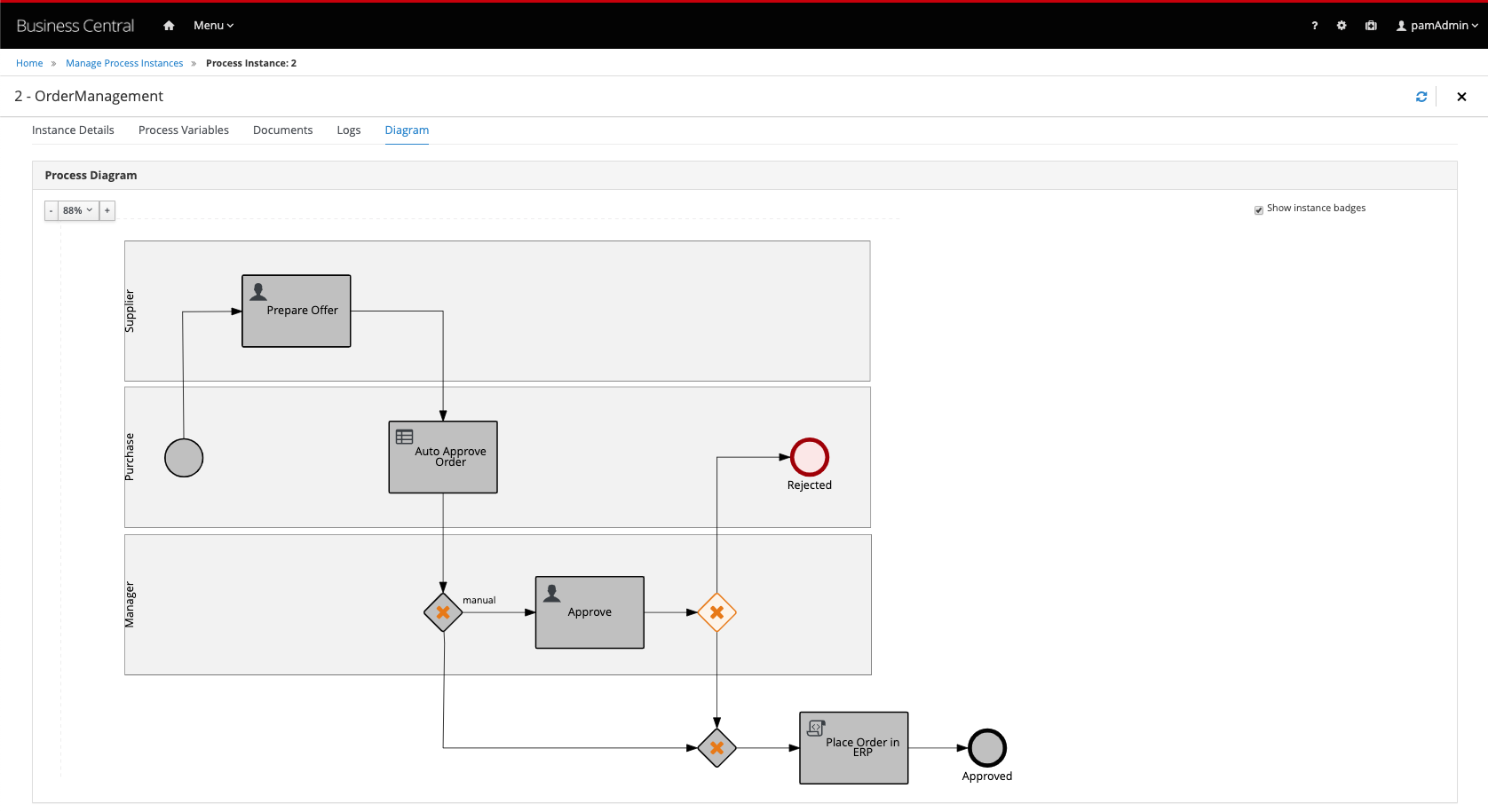Select the Rejected end event
Viewport: 1488px width, 812px height.
810,457
